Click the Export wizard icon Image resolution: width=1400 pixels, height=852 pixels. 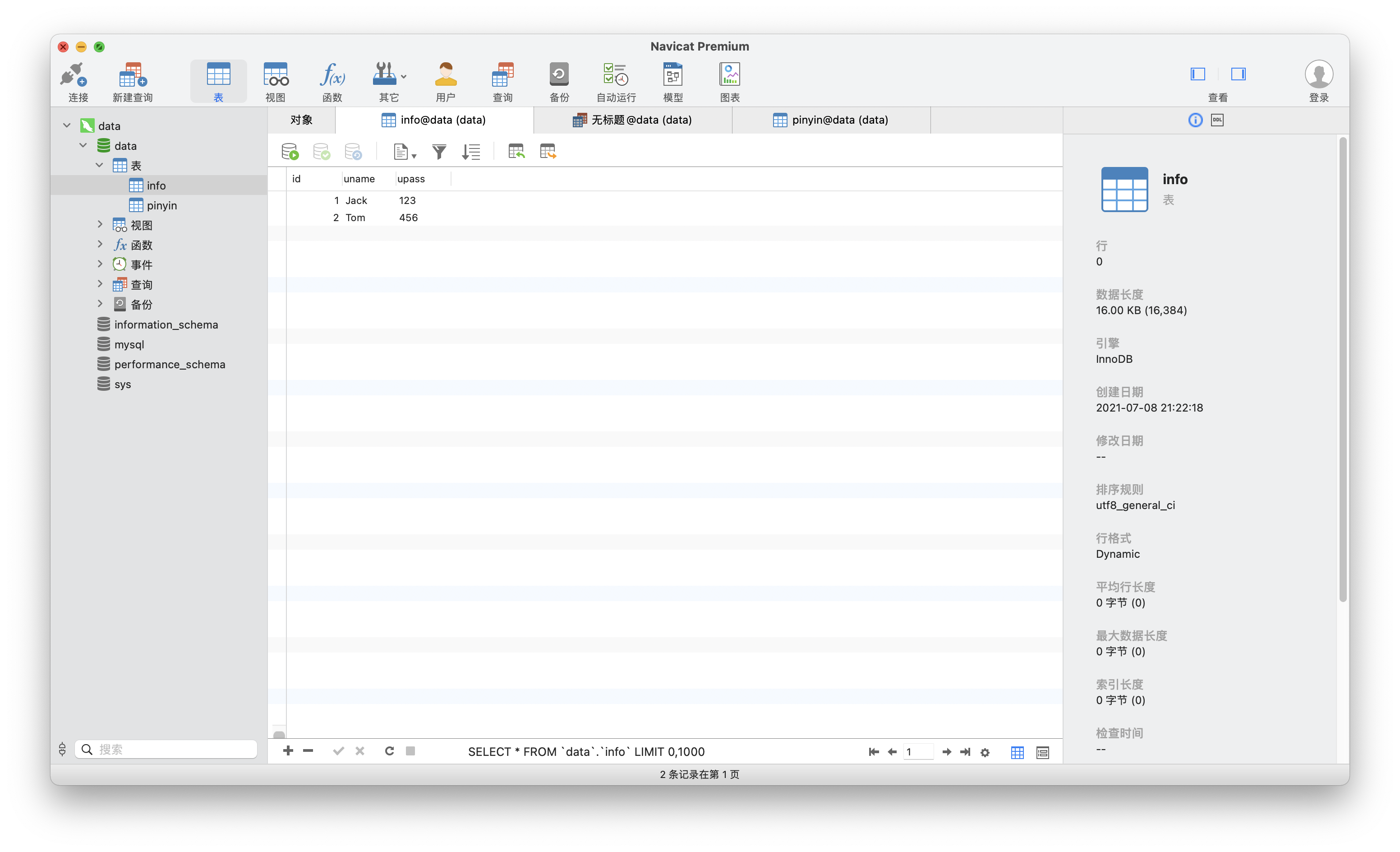click(x=548, y=152)
